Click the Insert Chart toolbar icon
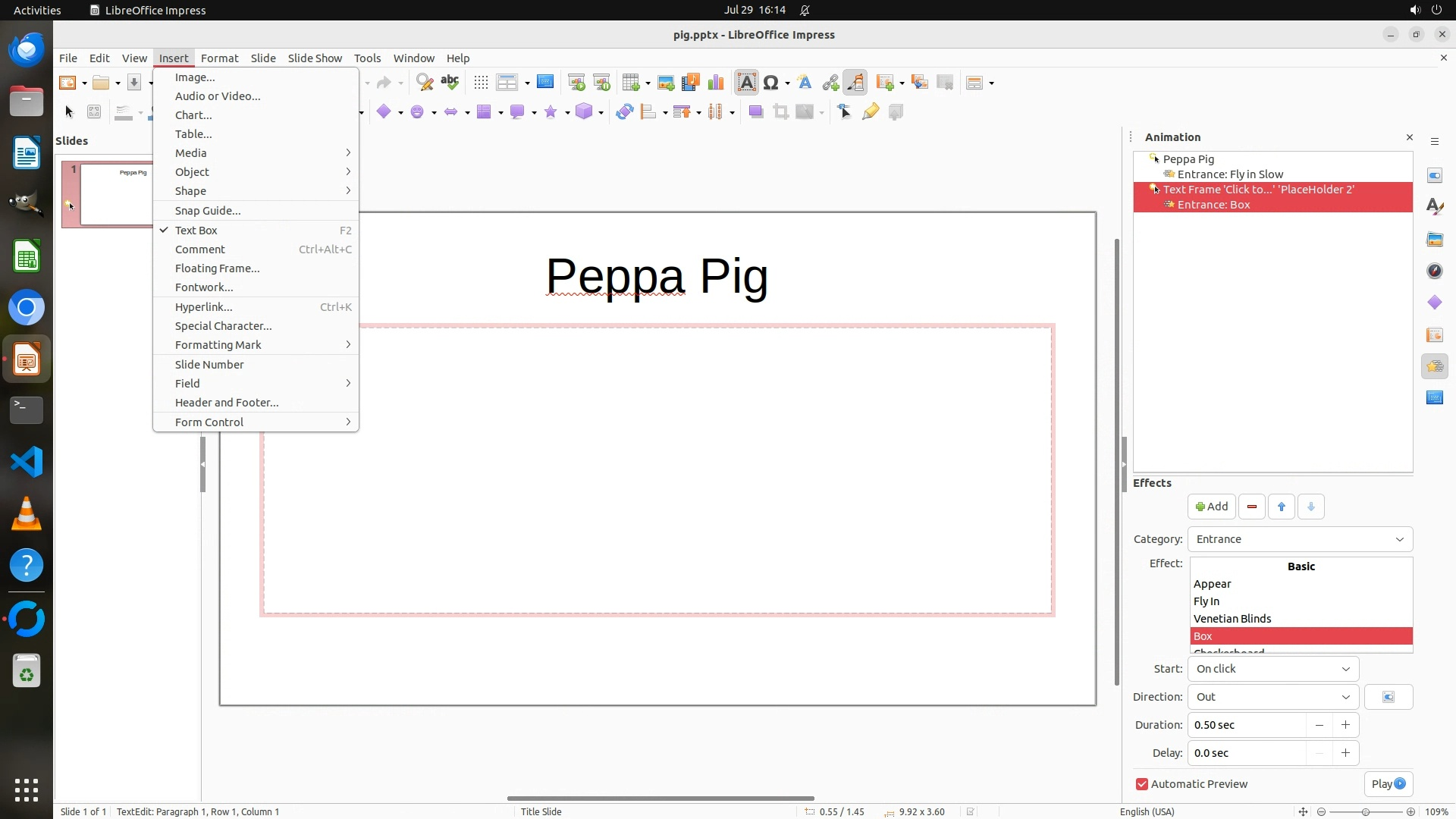 (x=715, y=83)
